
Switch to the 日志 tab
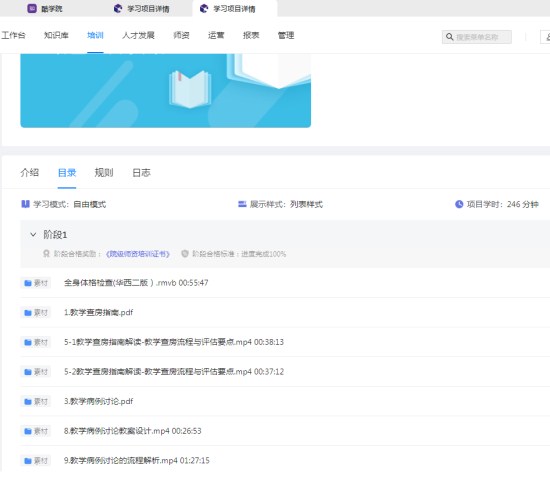click(x=141, y=173)
